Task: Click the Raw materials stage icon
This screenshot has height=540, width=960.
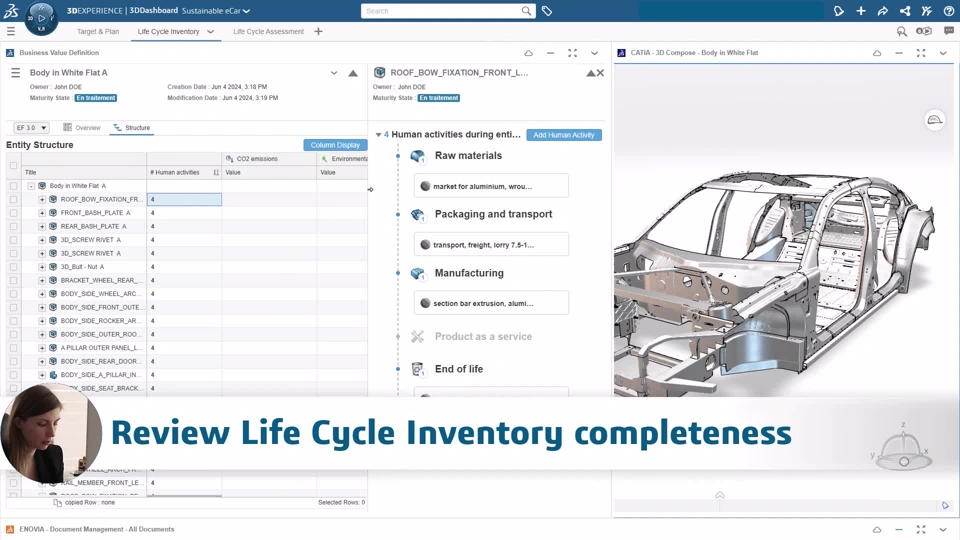Action: pyautogui.click(x=418, y=156)
